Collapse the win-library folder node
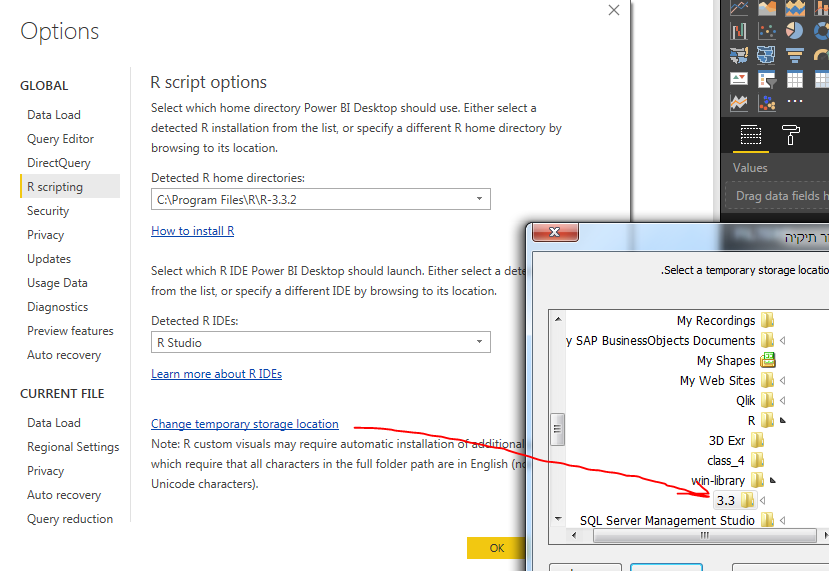 (772, 481)
